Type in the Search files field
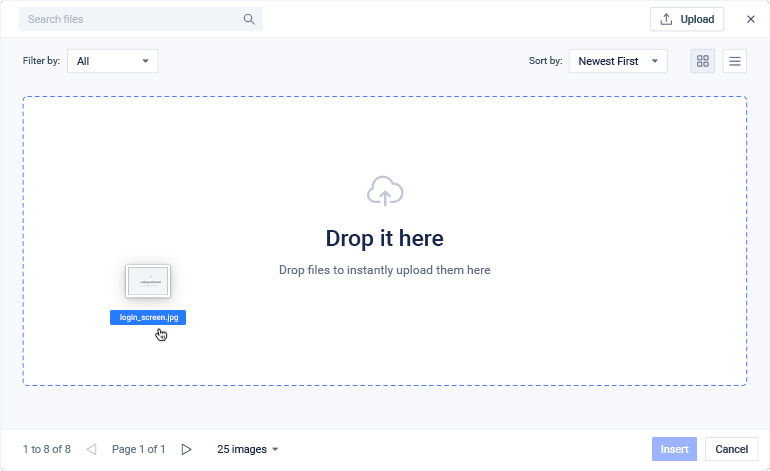 tap(130, 19)
